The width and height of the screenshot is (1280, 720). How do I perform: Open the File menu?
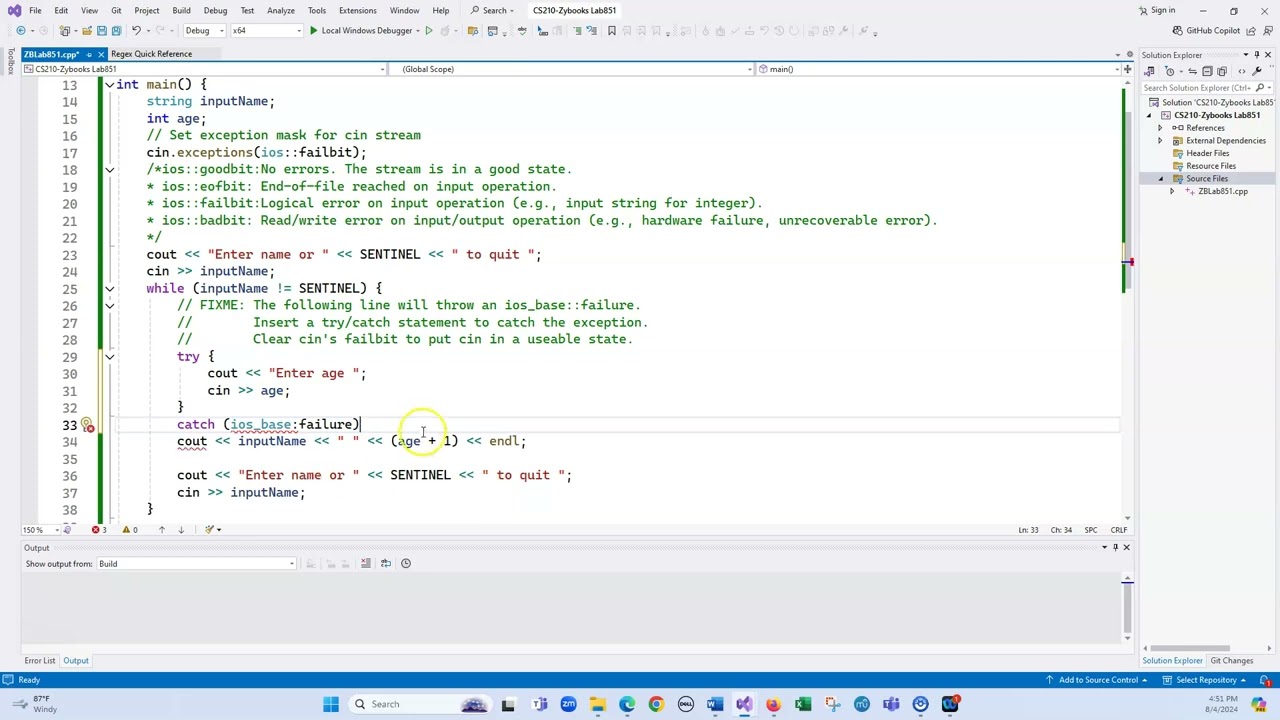[x=35, y=10]
